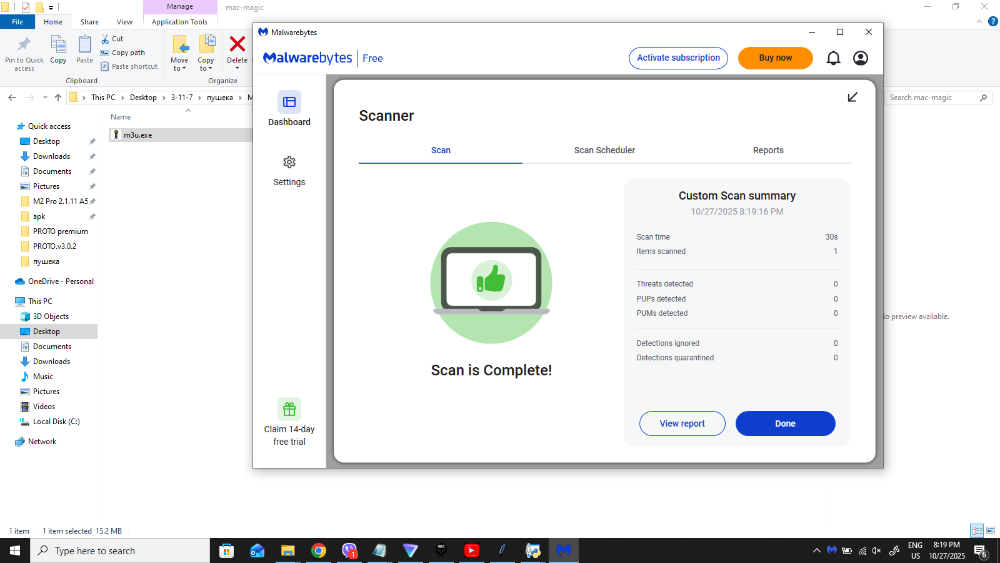This screenshot has height=563, width=1000.
Task: Click the Activate subscription button
Action: 678,58
